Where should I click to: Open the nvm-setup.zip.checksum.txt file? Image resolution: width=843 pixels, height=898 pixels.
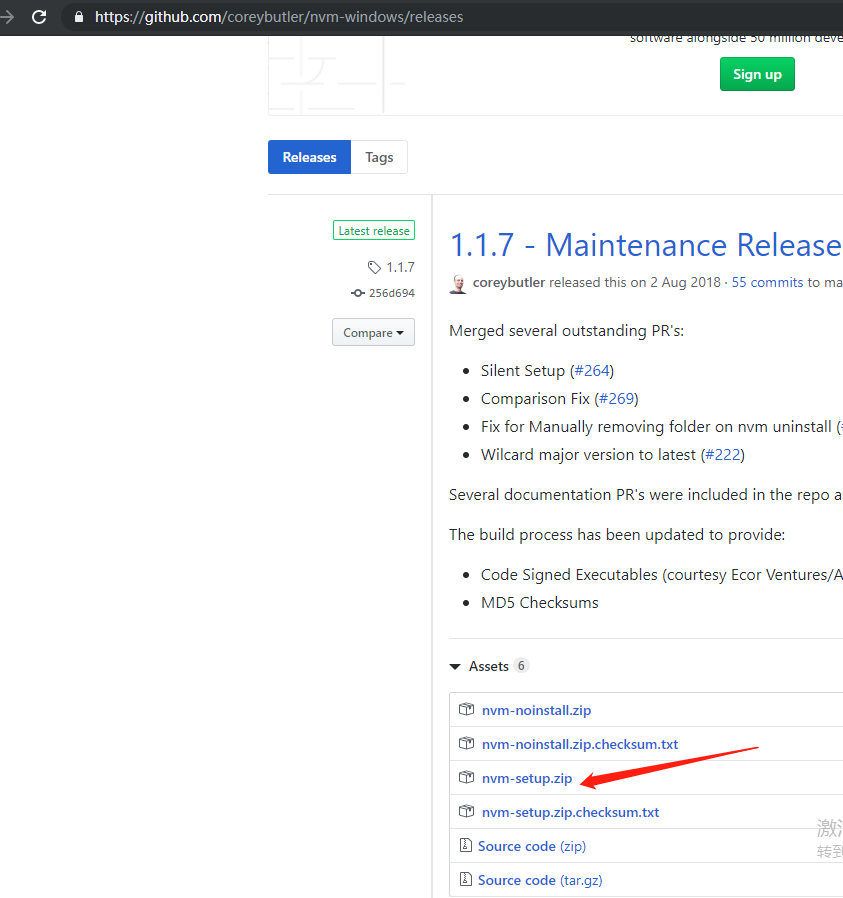pyautogui.click(x=570, y=811)
